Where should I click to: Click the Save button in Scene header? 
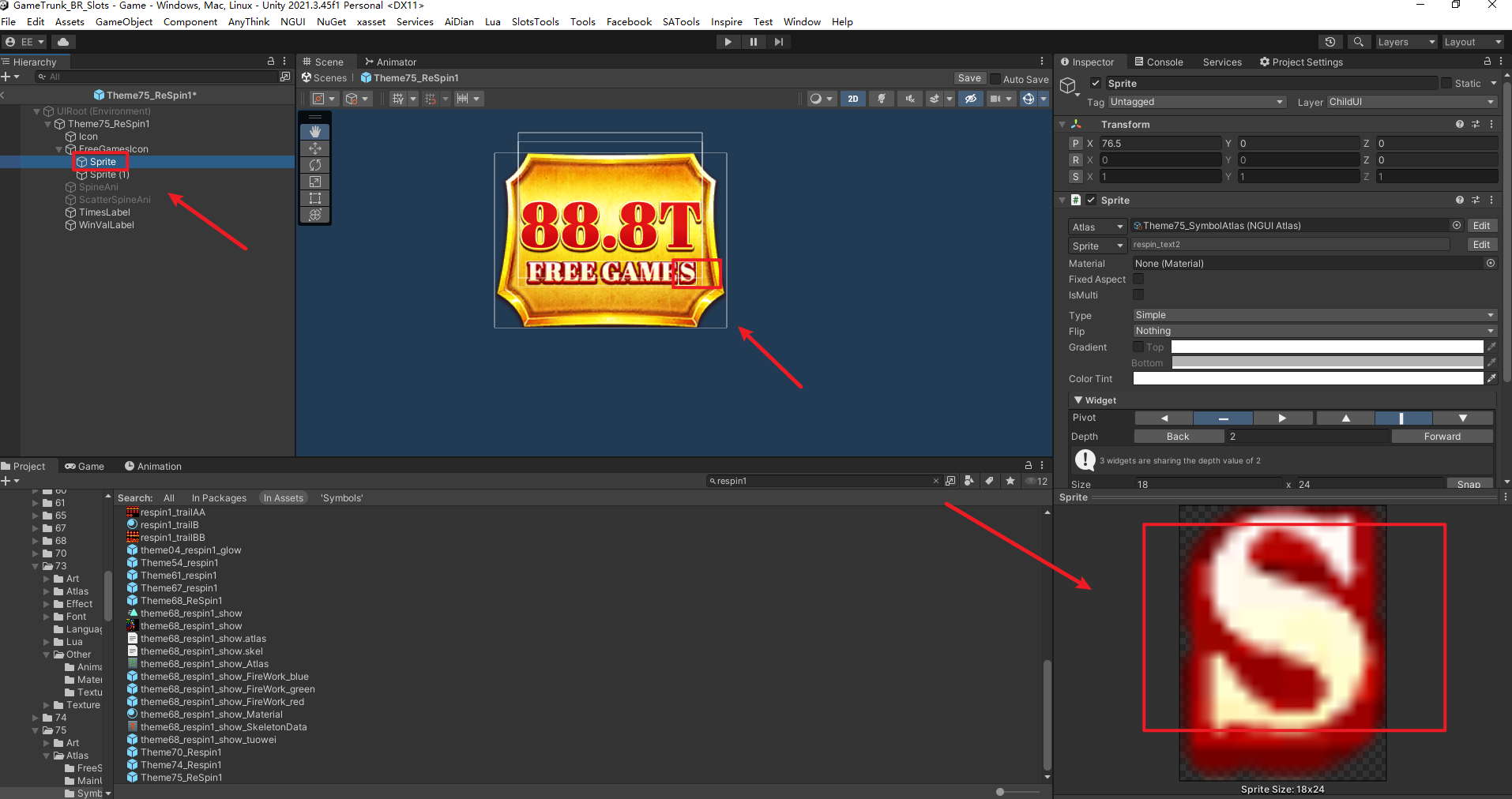(969, 78)
